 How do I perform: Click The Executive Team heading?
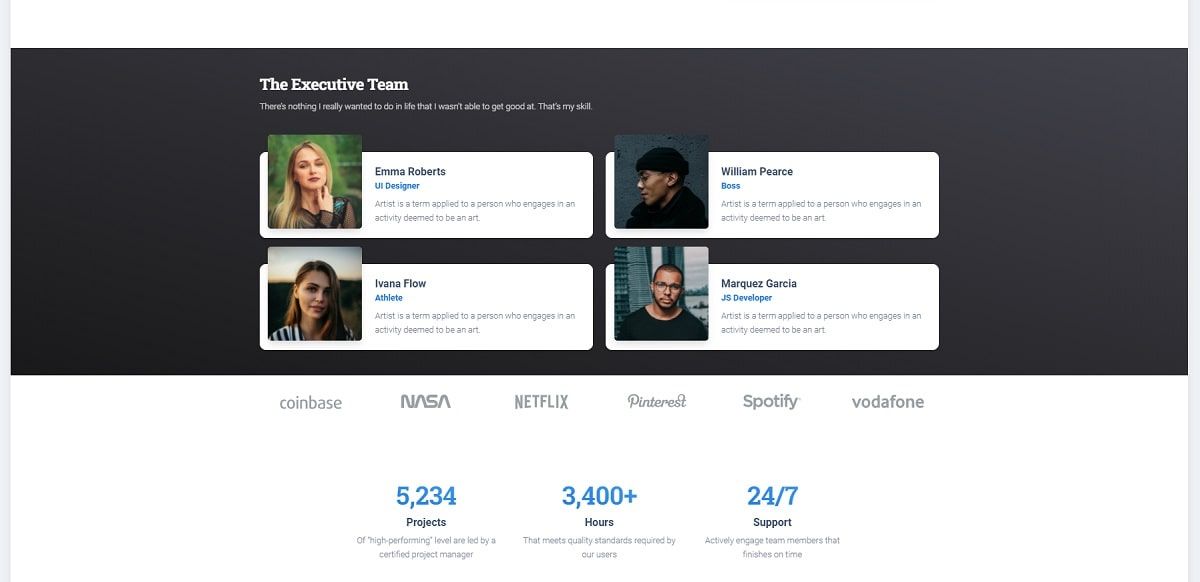pyautogui.click(x=334, y=84)
